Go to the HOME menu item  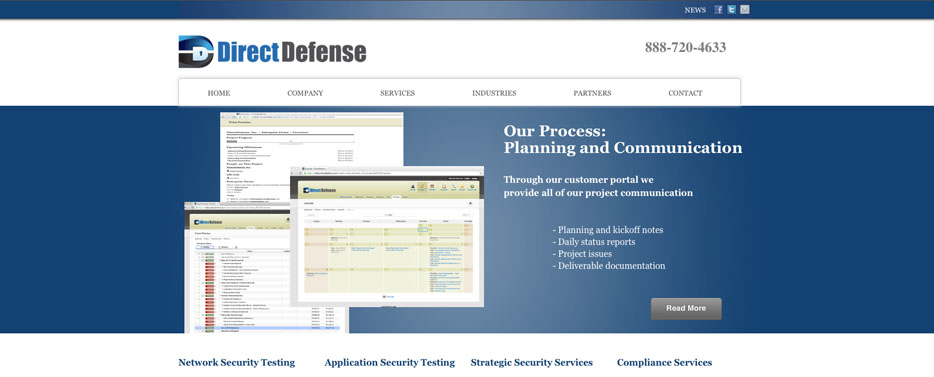[219, 93]
